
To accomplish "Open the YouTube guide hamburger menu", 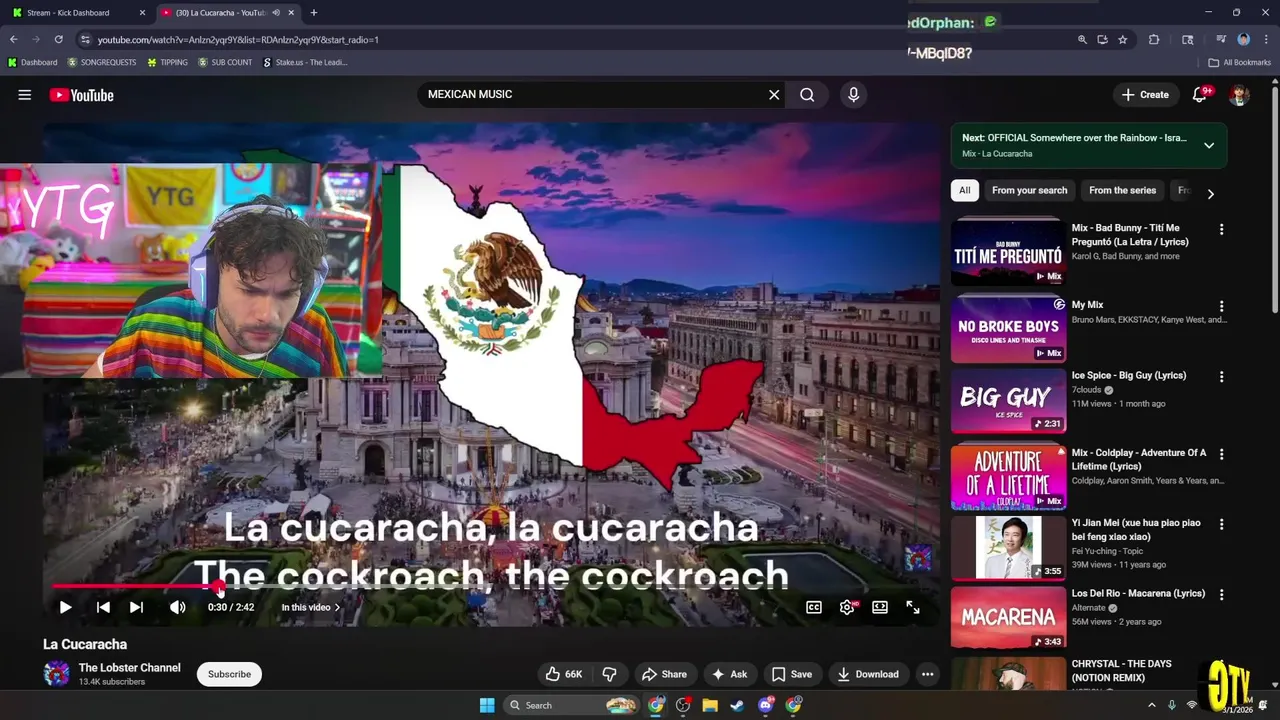I will 24,95.
